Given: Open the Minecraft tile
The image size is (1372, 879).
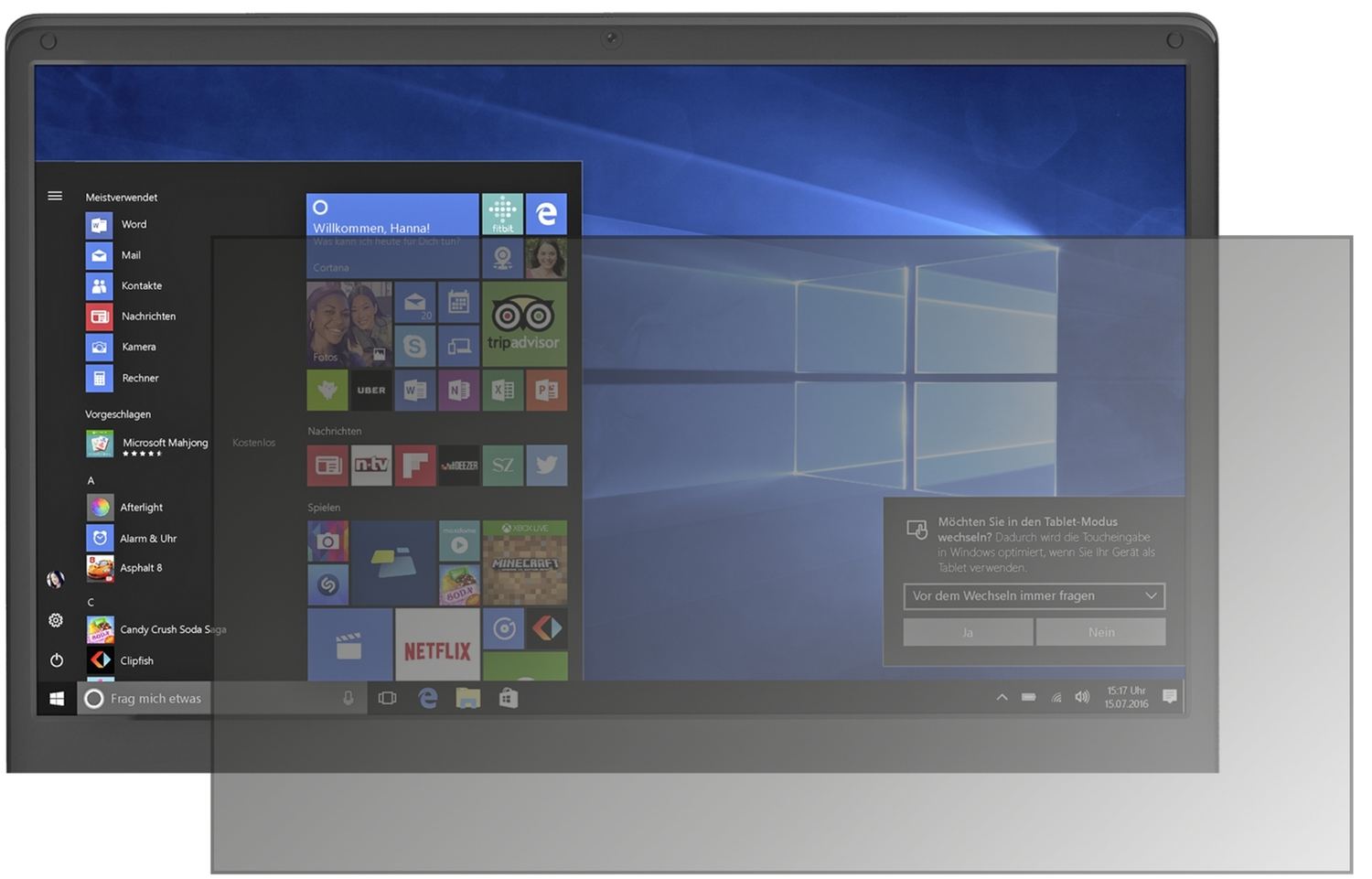Looking at the screenshot, I should (x=524, y=563).
